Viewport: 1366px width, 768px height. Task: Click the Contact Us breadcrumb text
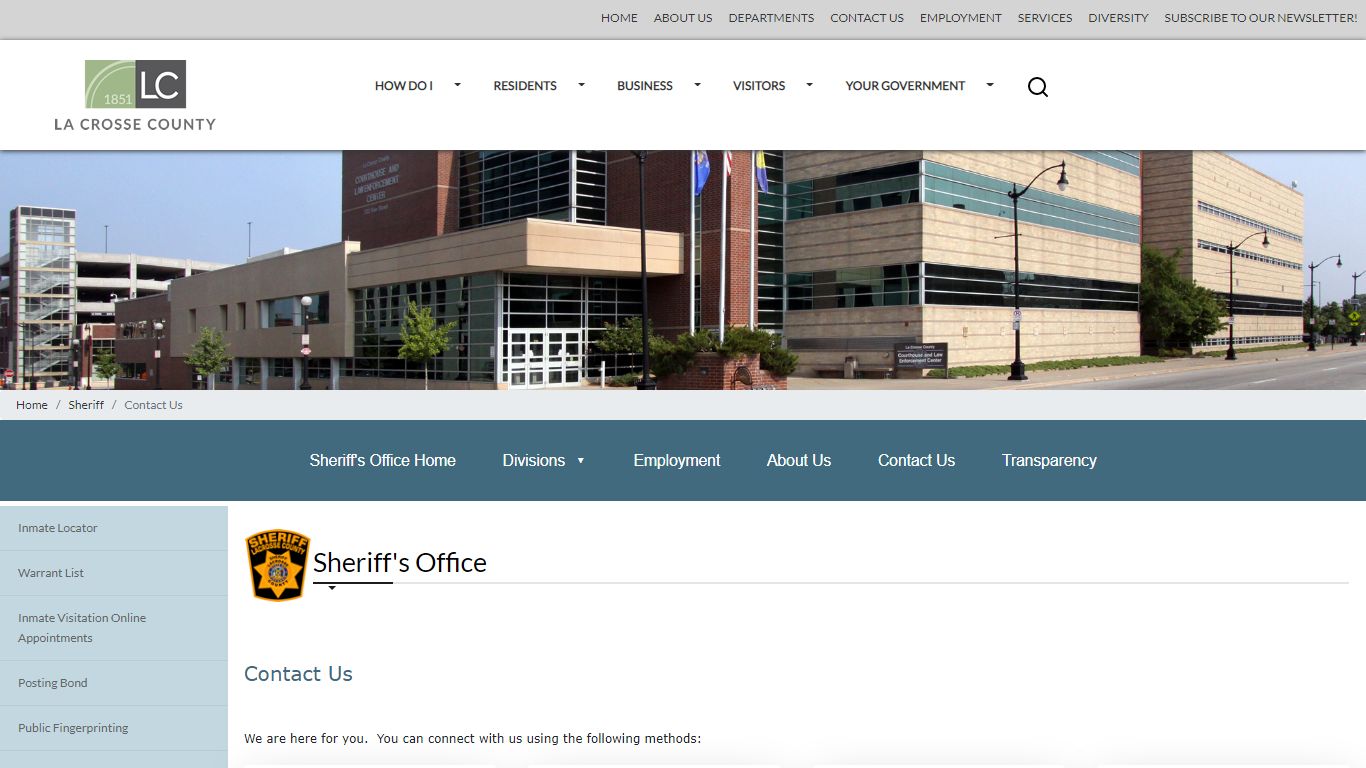coord(153,405)
